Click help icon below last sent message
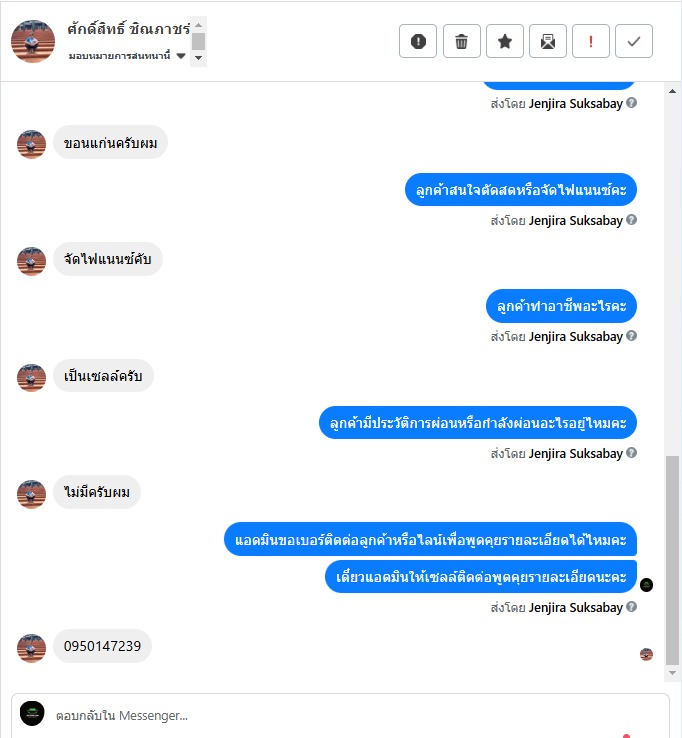The width and height of the screenshot is (682, 738). tap(632, 607)
